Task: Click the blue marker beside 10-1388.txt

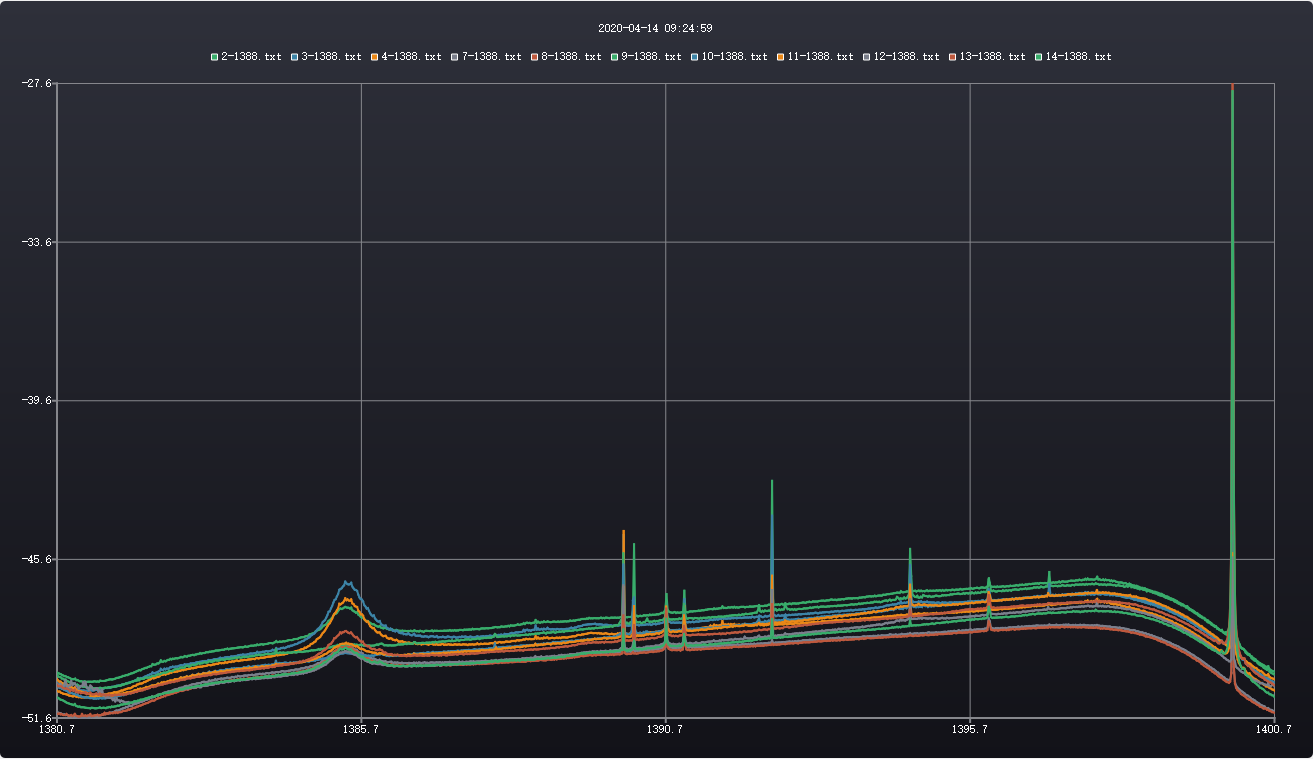Action: 695,57
